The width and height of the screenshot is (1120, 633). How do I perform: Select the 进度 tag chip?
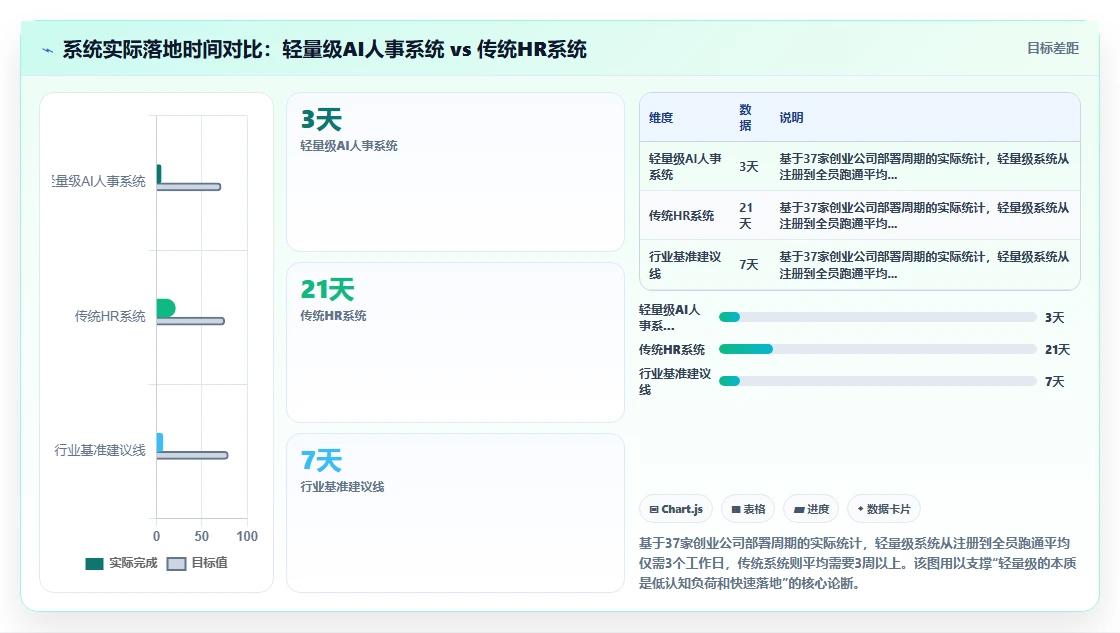[811, 509]
